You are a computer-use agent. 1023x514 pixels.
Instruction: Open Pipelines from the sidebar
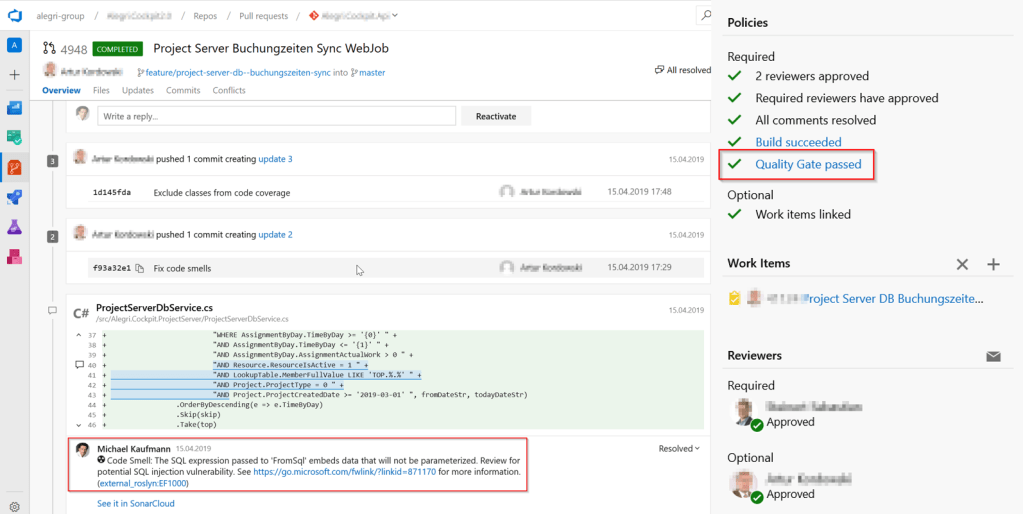coord(14,197)
